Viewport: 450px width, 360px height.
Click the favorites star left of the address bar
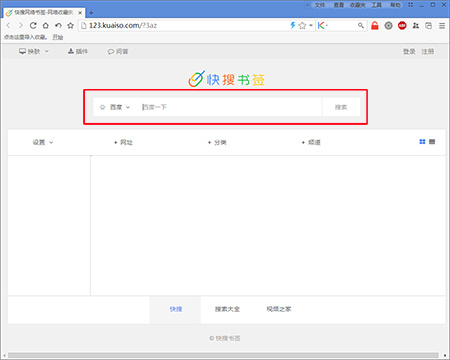(x=70, y=25)
